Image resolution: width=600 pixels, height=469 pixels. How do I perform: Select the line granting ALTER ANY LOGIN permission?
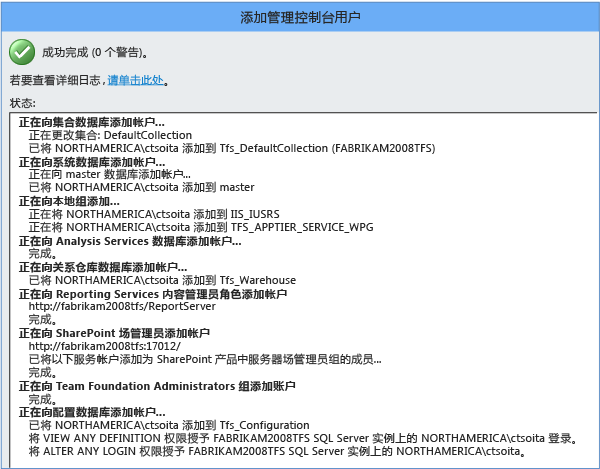pos(277,451)
